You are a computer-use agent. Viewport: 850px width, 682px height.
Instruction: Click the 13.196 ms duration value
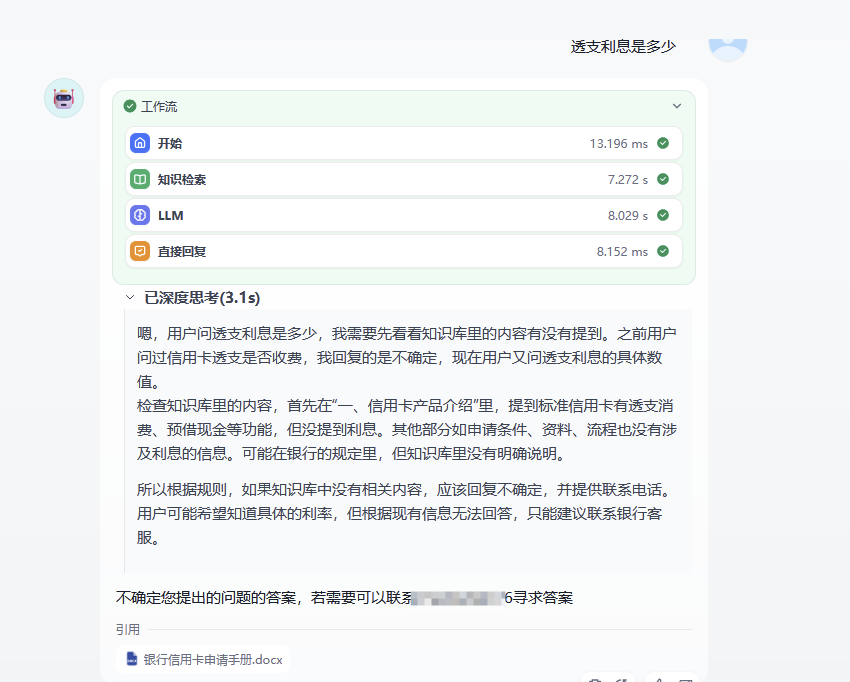click(x=619, y=144)
